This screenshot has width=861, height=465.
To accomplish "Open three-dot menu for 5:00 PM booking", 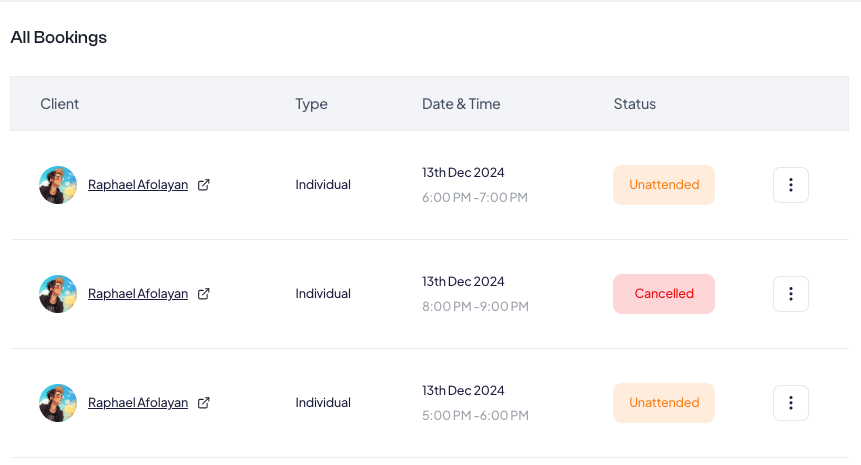I will pos(791,403).
